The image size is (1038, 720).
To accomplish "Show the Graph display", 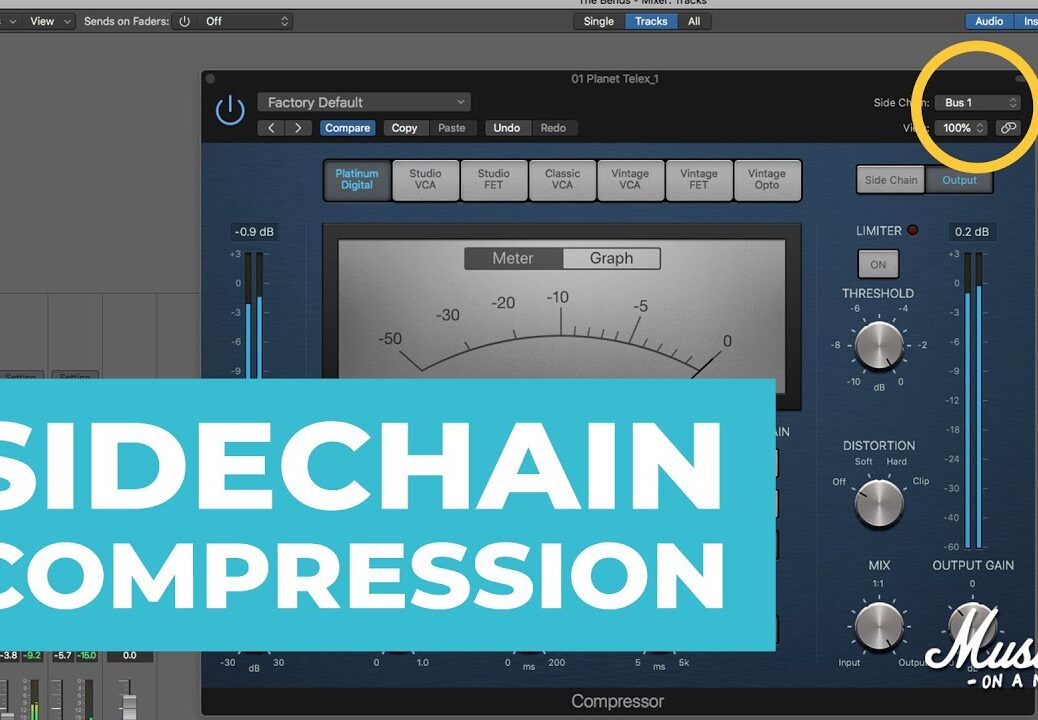I will (x=612, y=258).
